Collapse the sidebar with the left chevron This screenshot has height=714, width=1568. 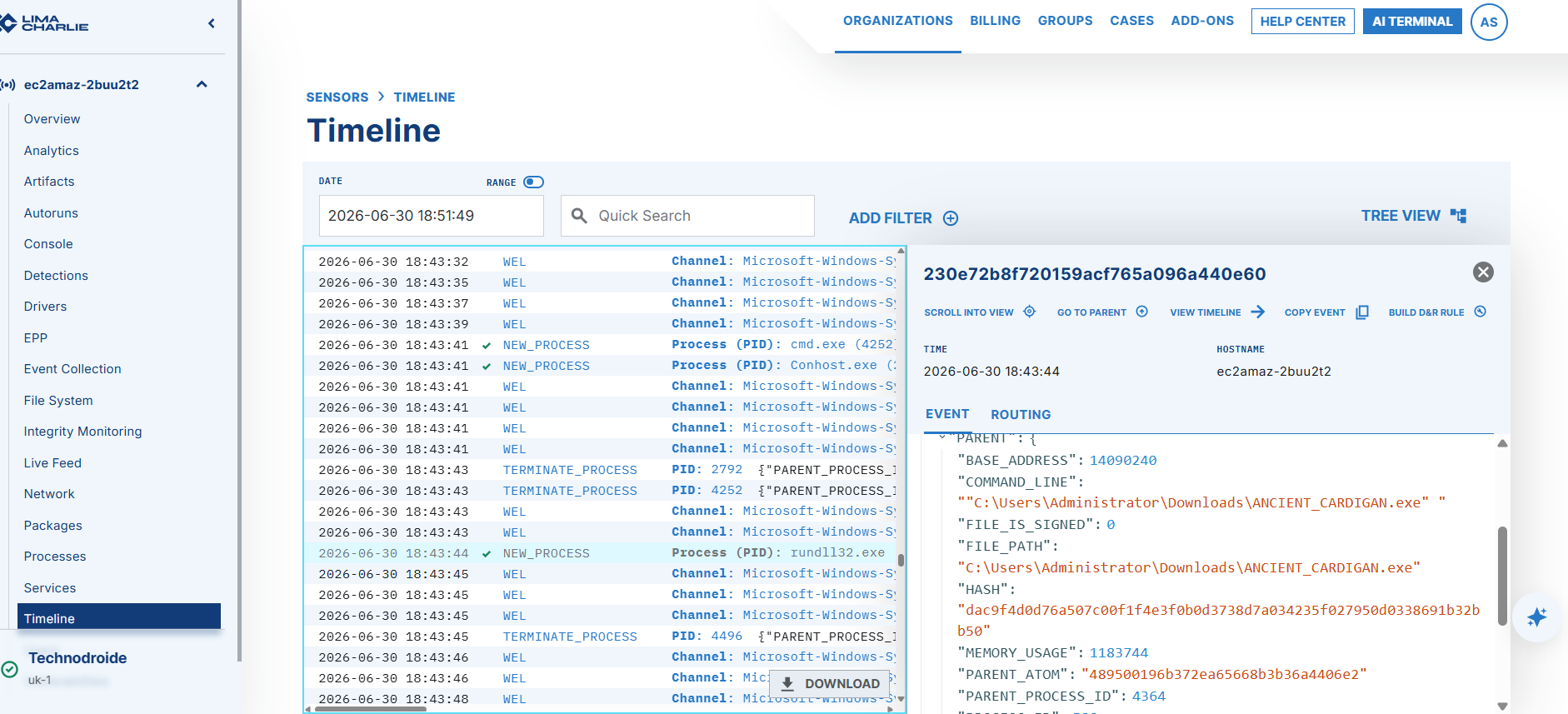(x=212, y=23)
